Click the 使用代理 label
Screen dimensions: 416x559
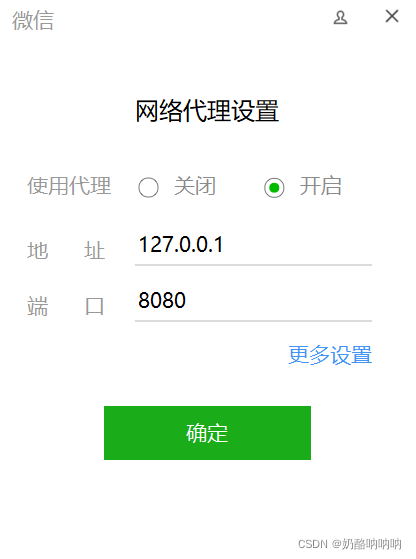coord(69,186)
